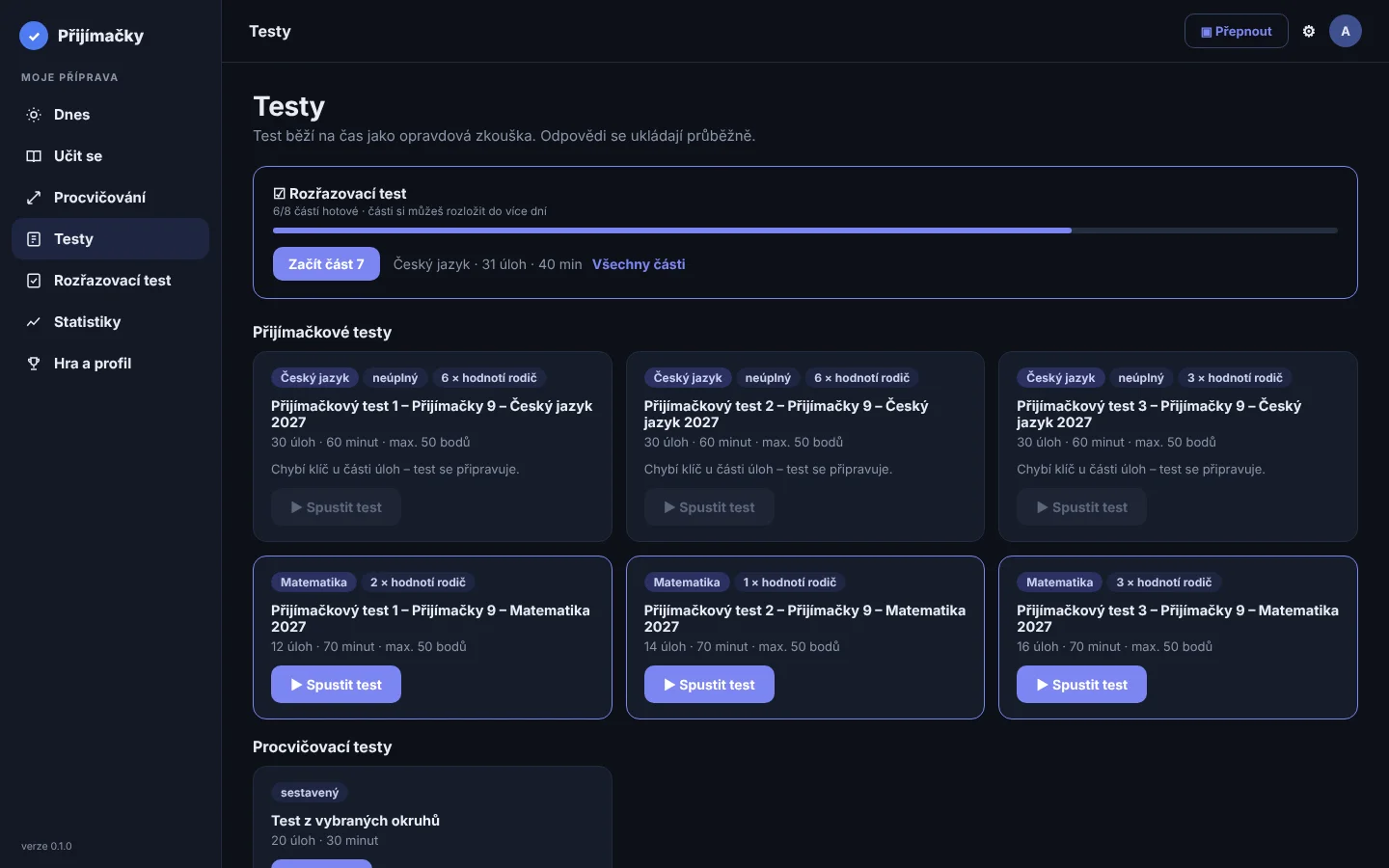This screenshot has width=1389, height=868.
Task: Click the 1 × hodnotí rodič badge
Action: [x=790, y=583]
